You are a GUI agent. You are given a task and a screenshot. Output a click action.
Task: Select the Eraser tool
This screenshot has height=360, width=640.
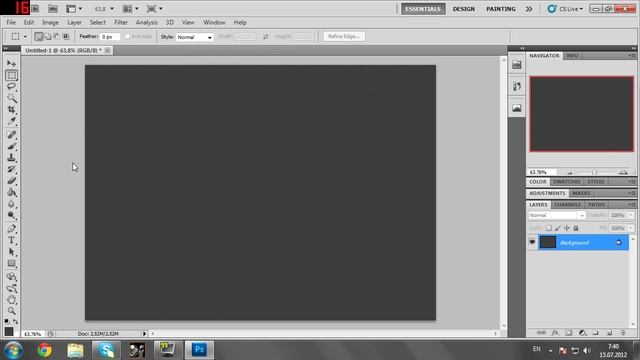click(11, 180)
